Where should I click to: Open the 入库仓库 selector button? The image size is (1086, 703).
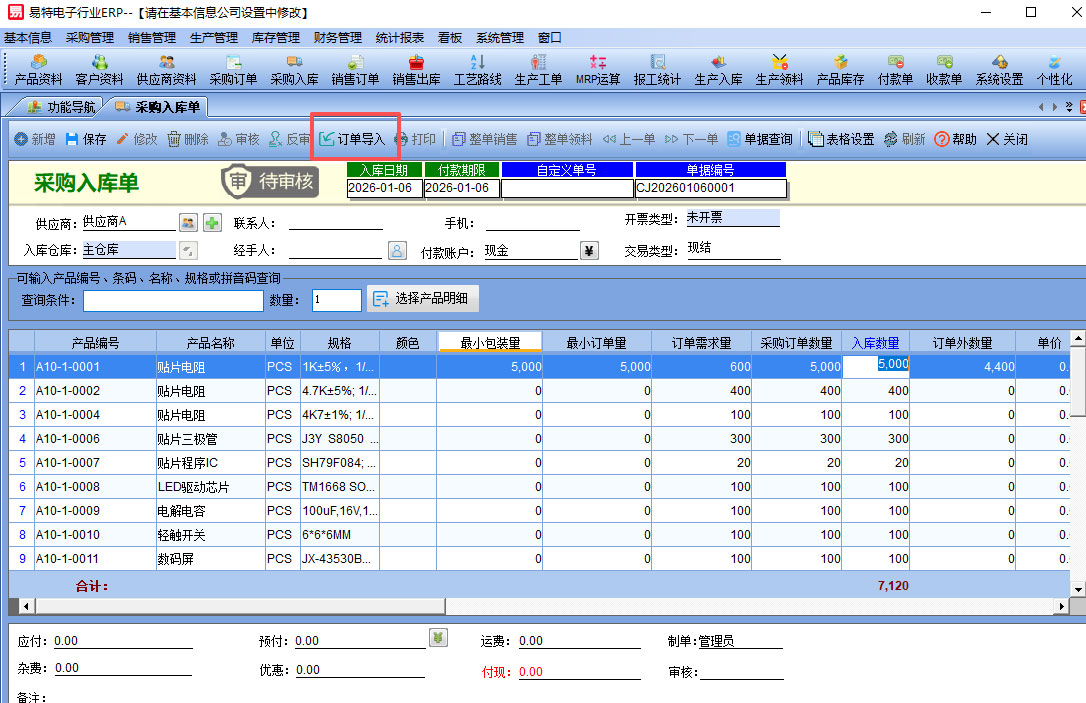[x=188, y=250]
